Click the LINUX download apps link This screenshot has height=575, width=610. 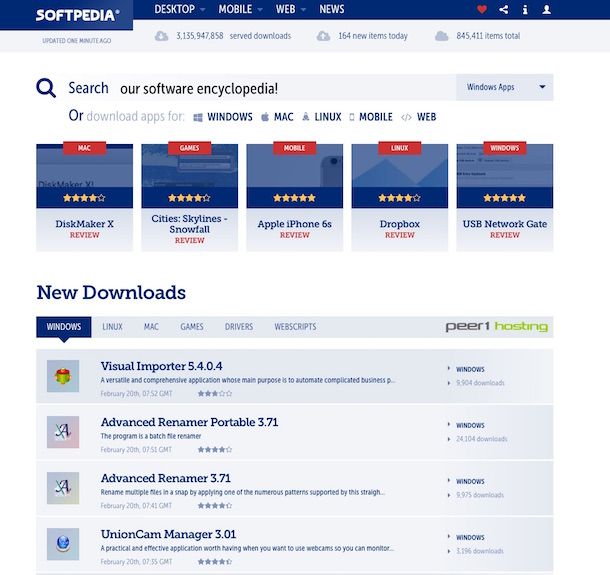click(328, 117)
